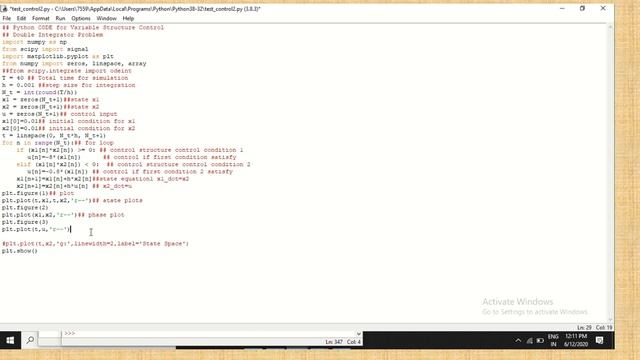Click the 'N_t = int(round(T/h))' line
The height and width of the screenshot is (360, 640).
[x=40, y=92]
